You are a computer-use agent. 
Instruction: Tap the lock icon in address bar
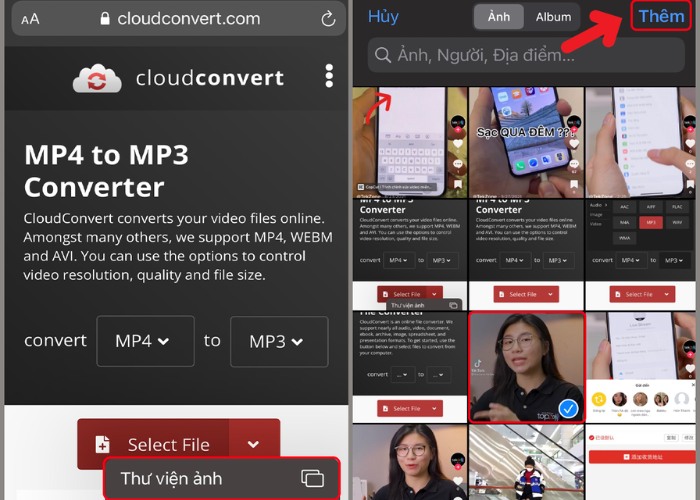click(105, 19)
